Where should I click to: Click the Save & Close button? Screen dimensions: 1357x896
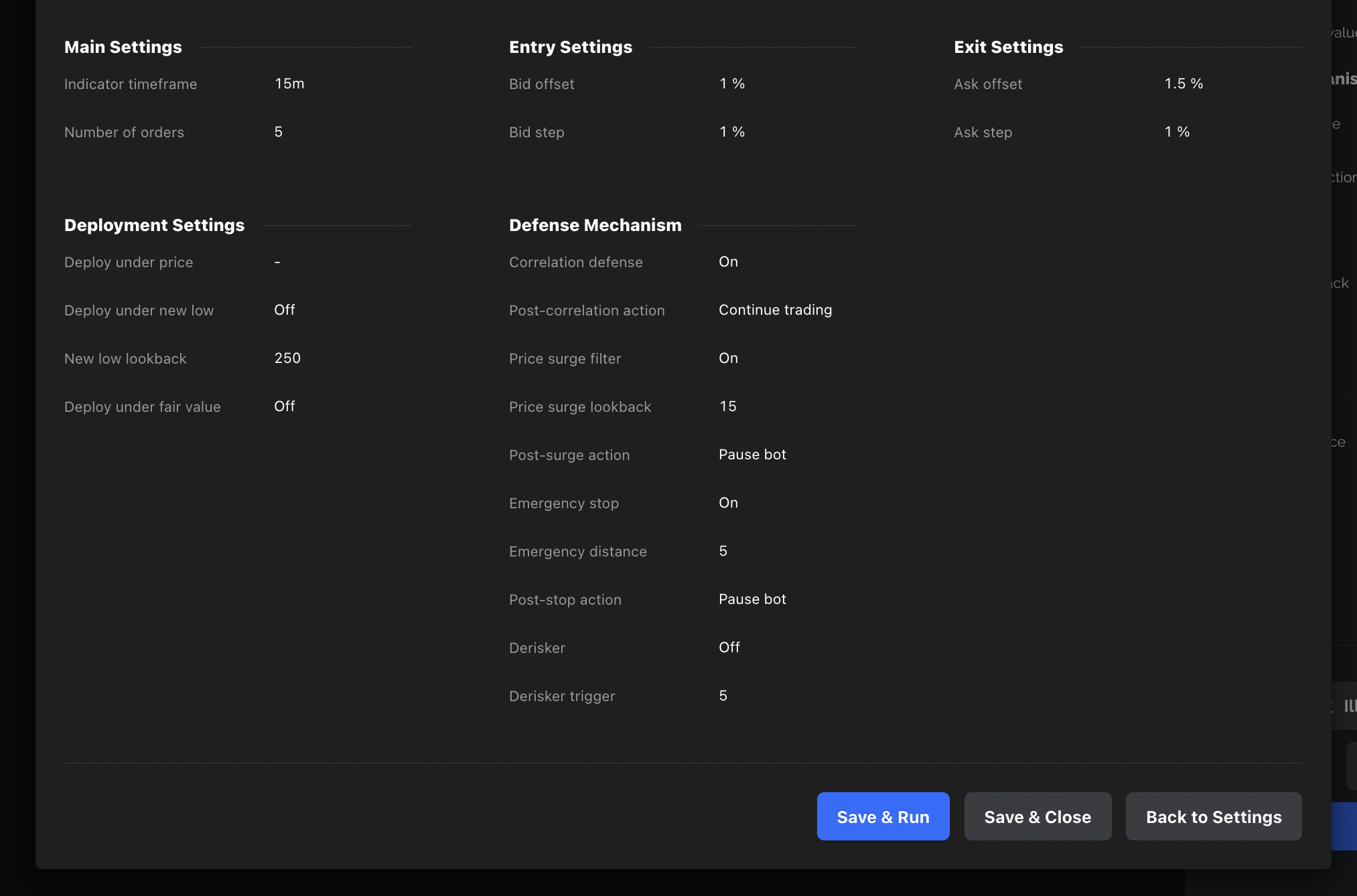(x=1037, y=816)
